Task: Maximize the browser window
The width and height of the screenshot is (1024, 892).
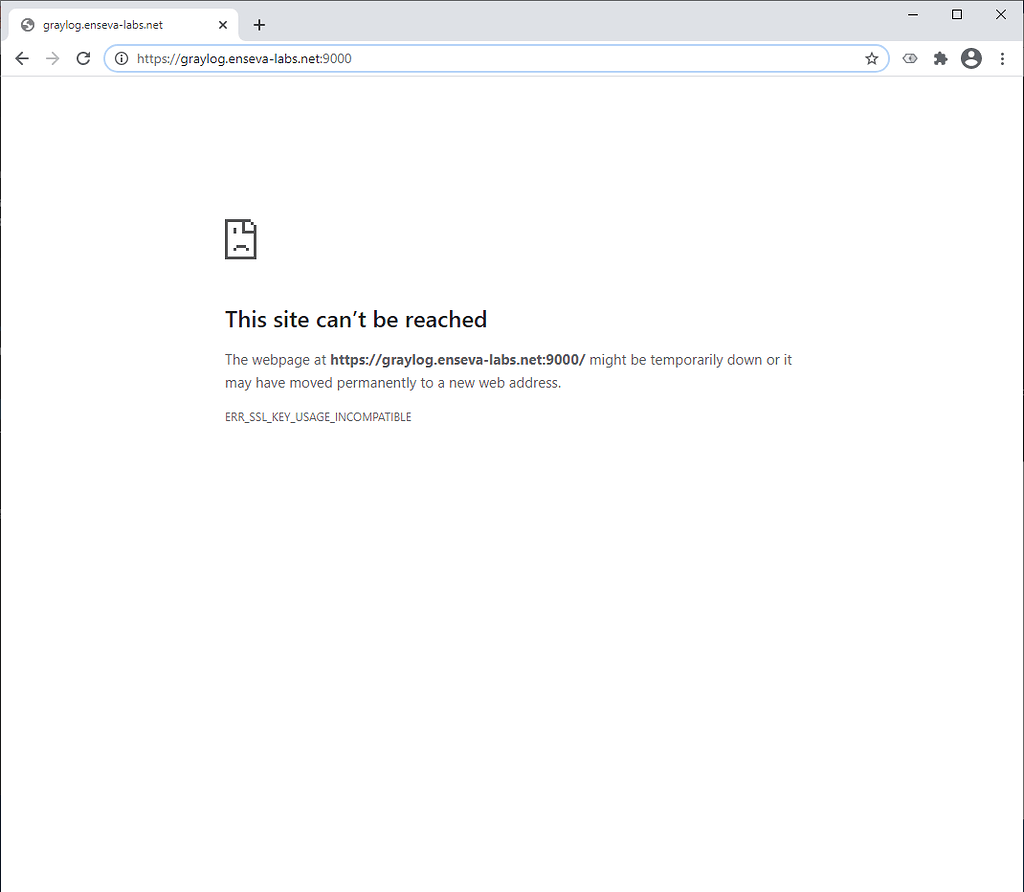Action: (x=957, y=14)
